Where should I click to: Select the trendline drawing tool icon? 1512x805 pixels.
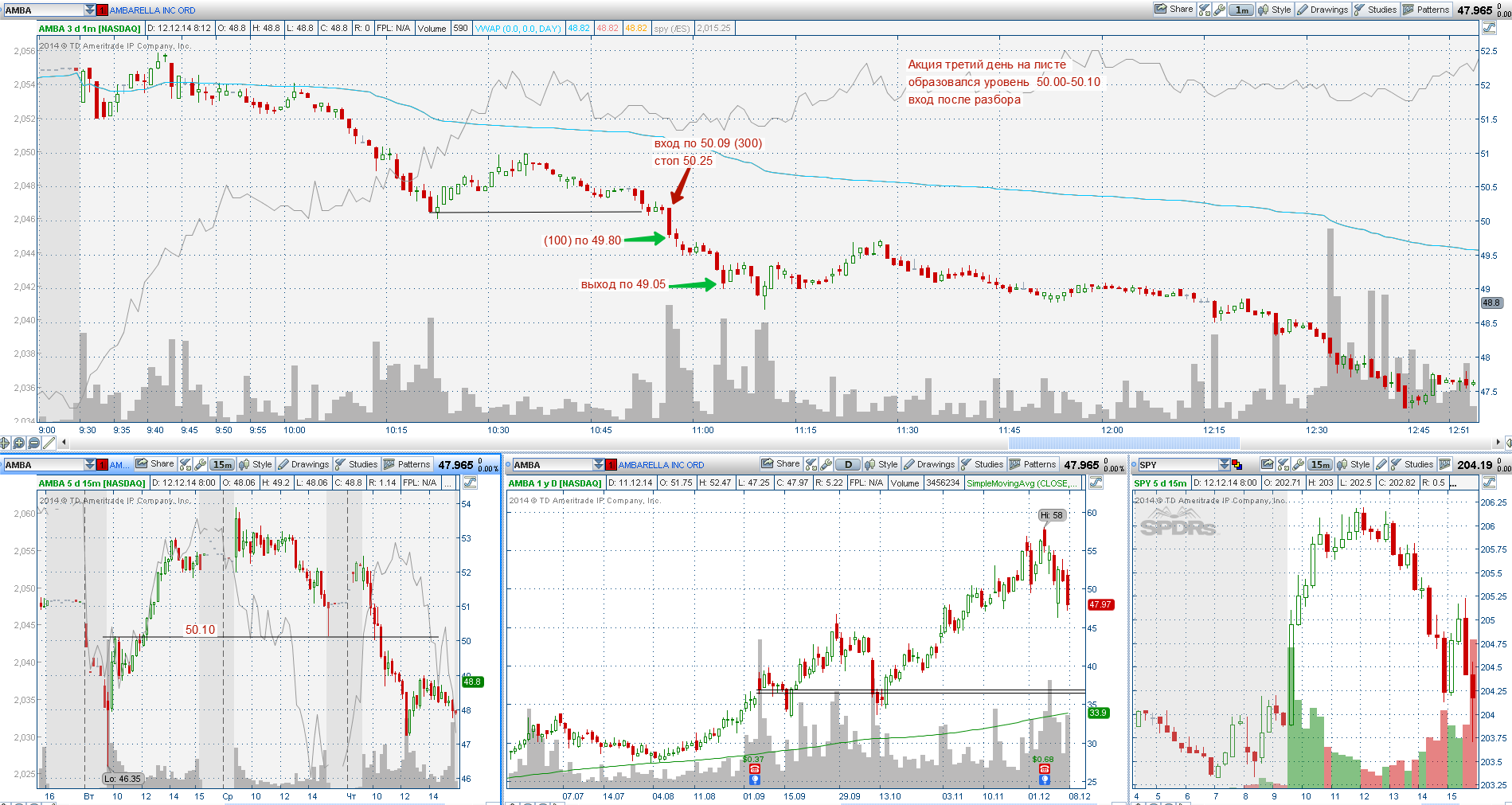(x=49, y=443)
